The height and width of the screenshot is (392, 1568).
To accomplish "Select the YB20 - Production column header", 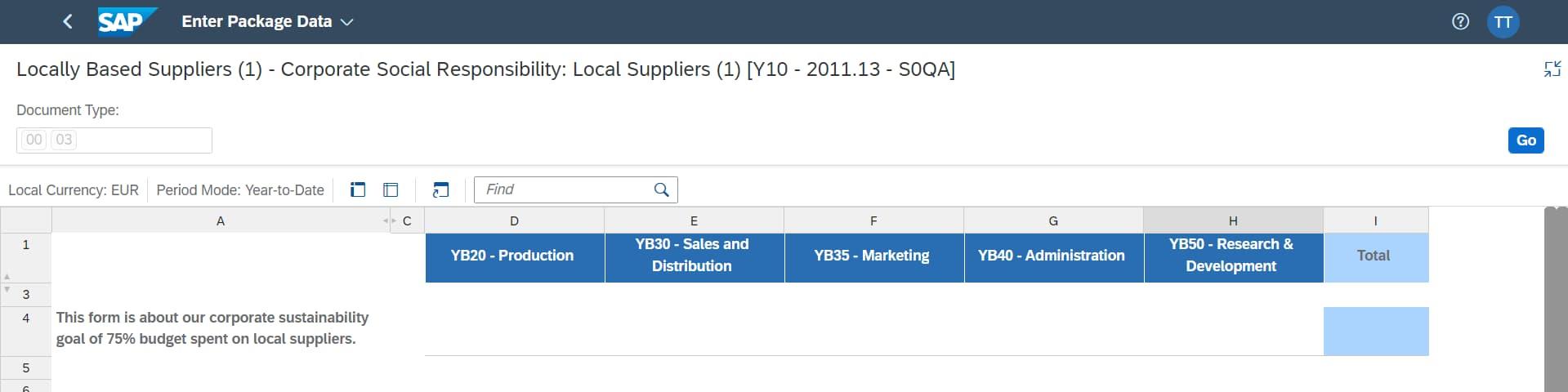I will click(x=514, y=256).
